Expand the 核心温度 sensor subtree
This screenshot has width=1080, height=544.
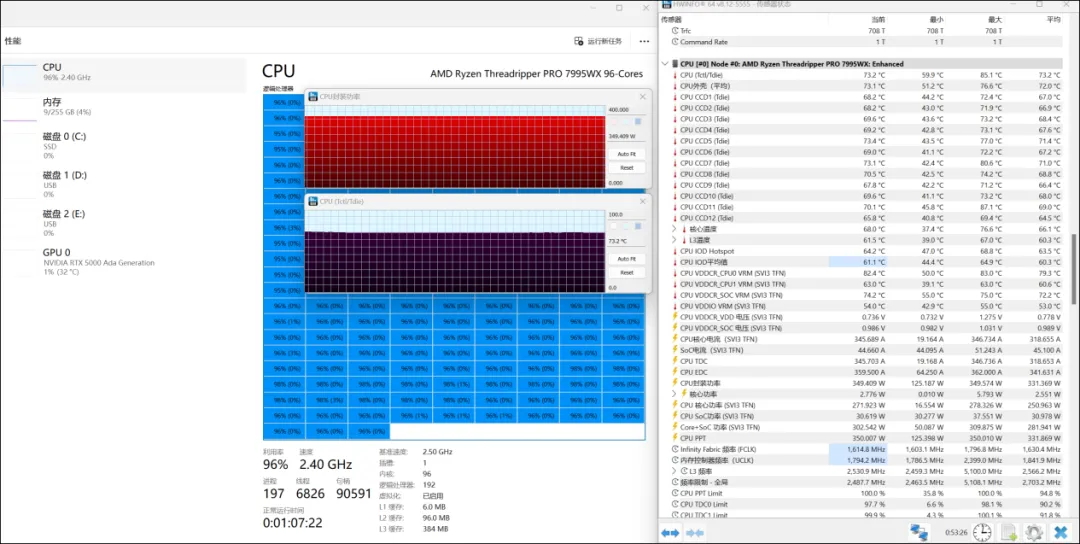click(674, 229)
